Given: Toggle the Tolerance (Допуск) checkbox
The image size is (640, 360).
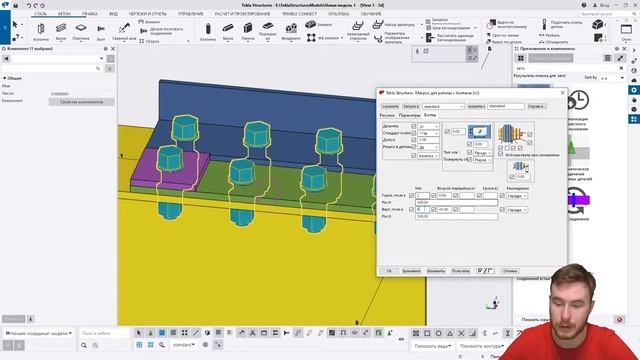Looking at the screenshot, I should [413, 140].
